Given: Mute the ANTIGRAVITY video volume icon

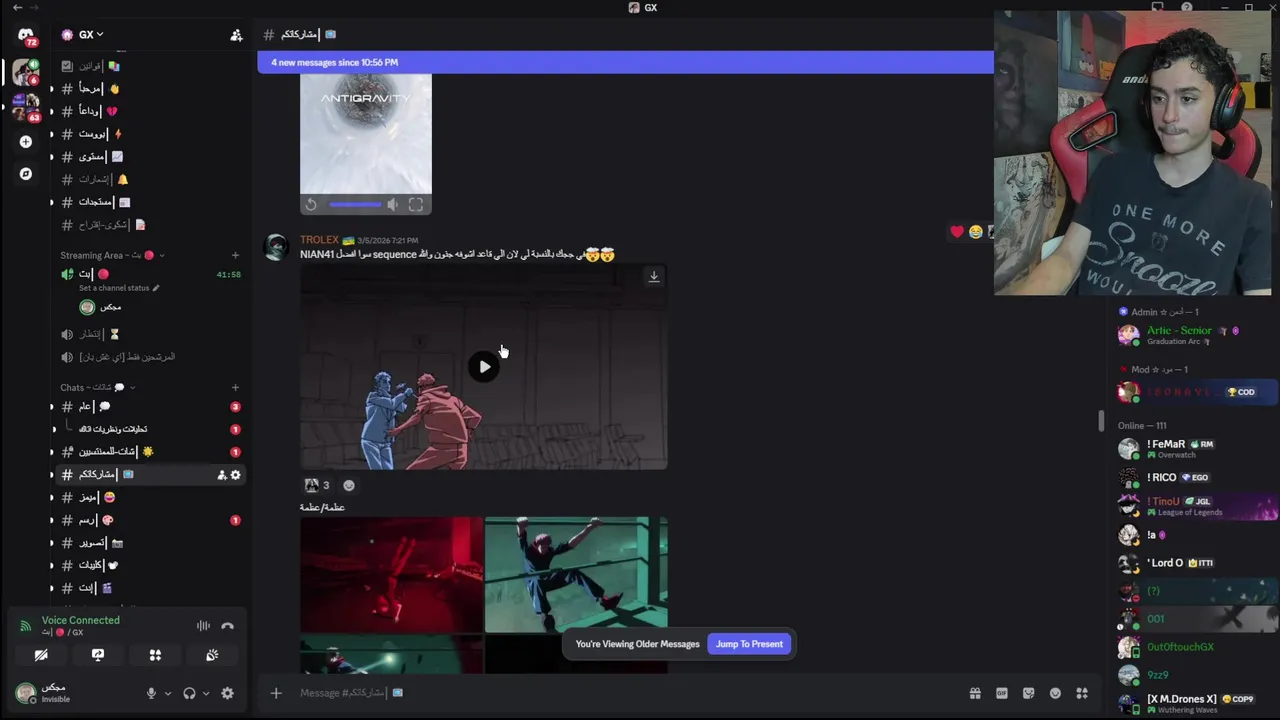Looking at the screenshot, I should [x=392, y=205].
